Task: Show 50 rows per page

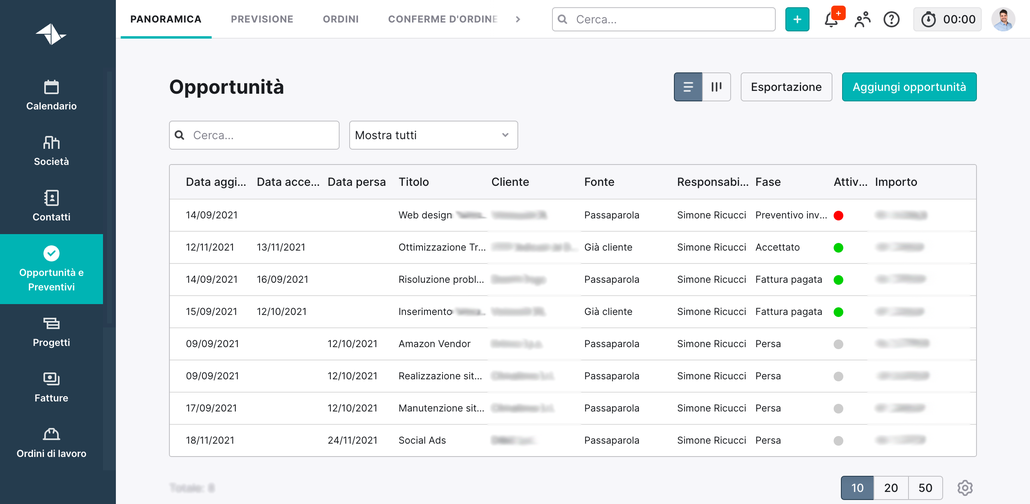Action: (926, 488)
